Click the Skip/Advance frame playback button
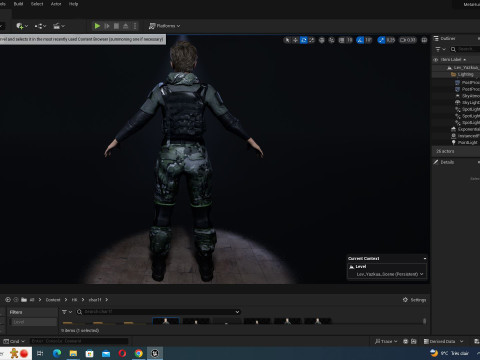The height and width of the screenshot is (360, 480). [x=107, y=26]
